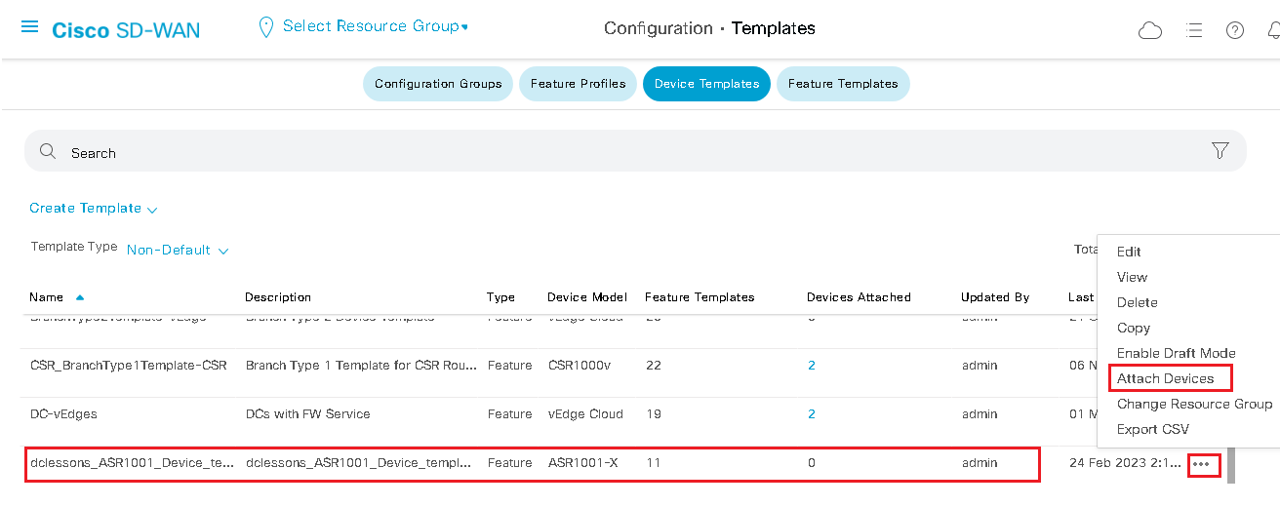
Task: Click the Updated By column header
Action: click(x=995, y=297)
